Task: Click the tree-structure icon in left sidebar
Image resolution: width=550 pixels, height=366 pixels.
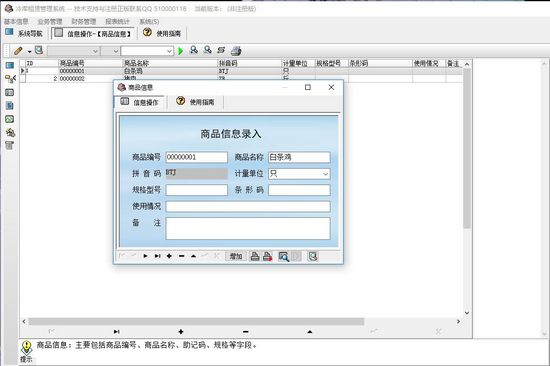Action: tap(10, 79)
